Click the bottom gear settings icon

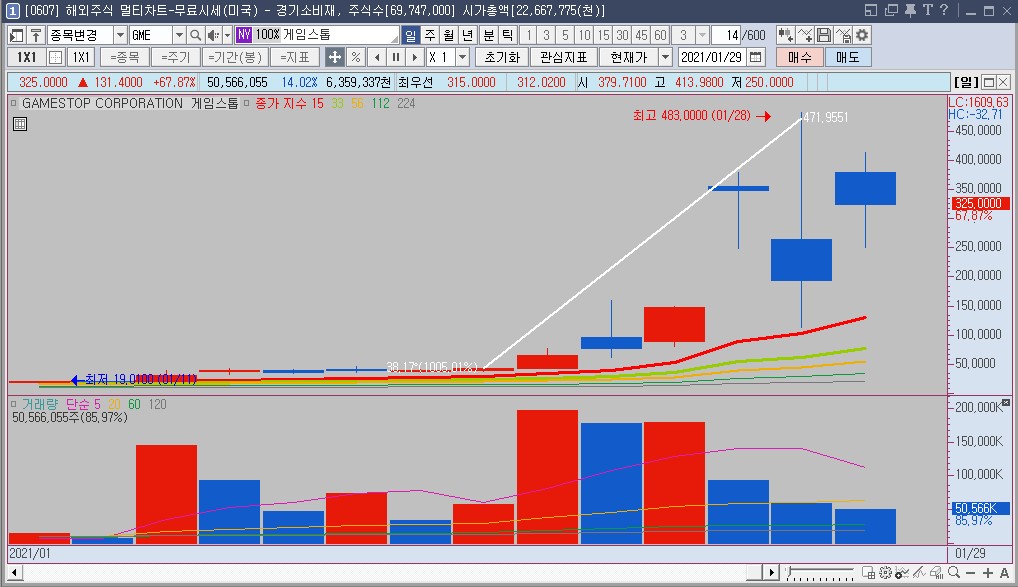click(885, 573)
